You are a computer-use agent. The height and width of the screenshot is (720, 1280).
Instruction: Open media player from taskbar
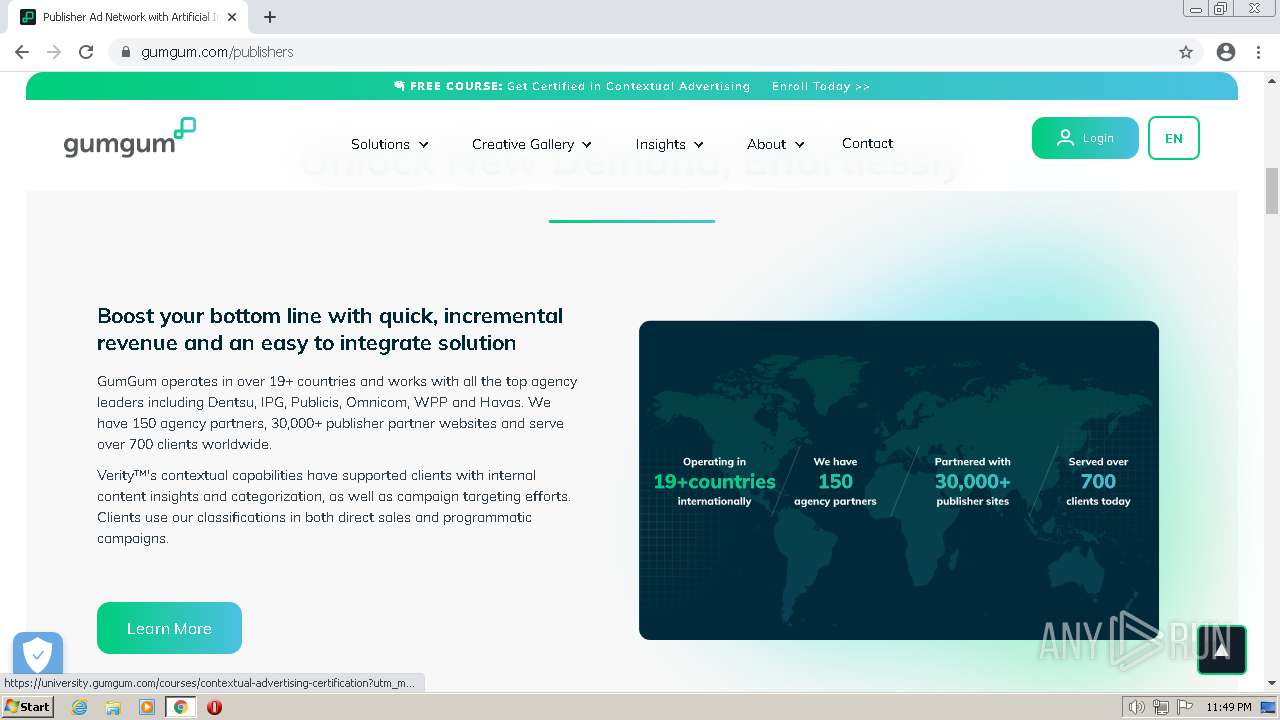[x=147, y=707]
